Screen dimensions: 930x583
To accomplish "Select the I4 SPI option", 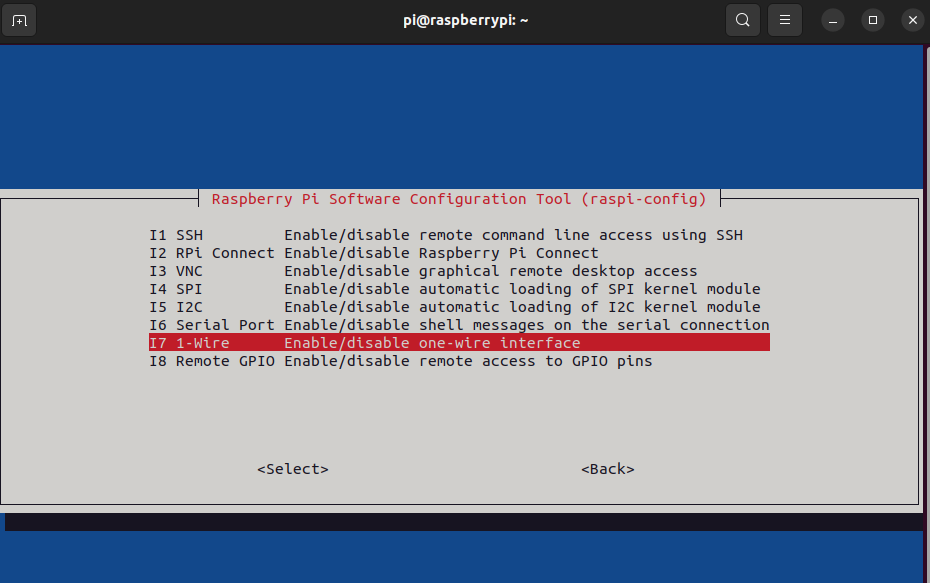I will [459, 289].
